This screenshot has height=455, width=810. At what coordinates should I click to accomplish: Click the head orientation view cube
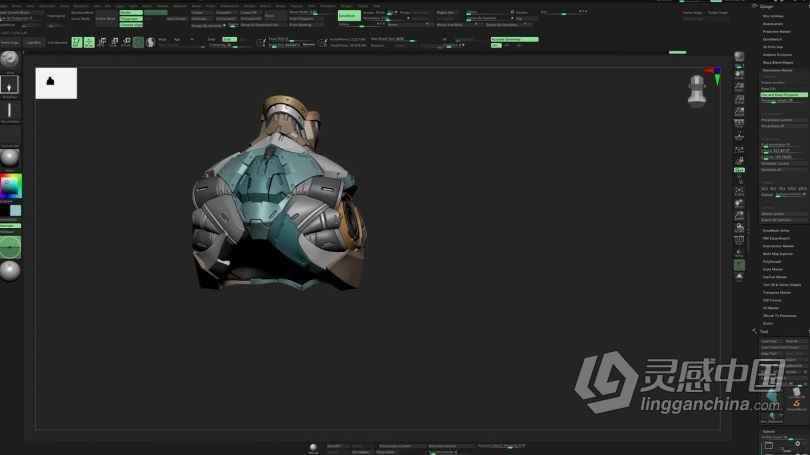[697, 91]
